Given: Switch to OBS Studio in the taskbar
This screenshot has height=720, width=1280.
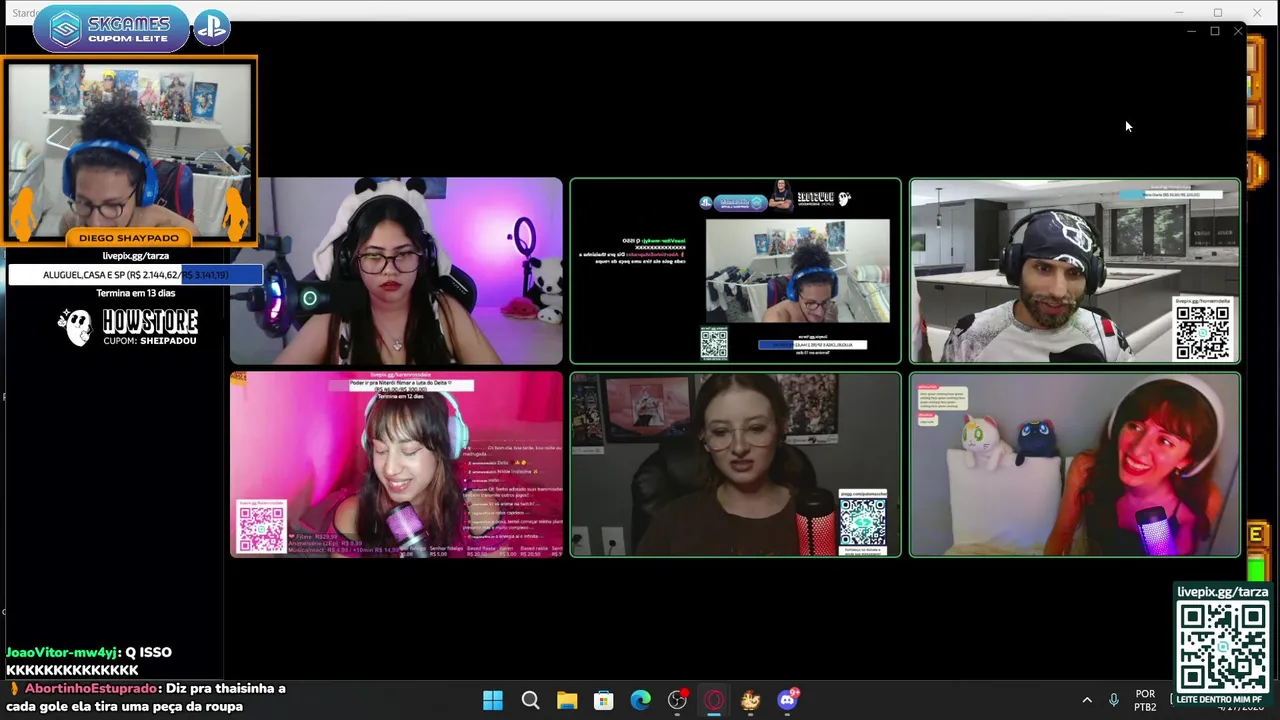Looking at the screenshot, I should coord(678,700).
